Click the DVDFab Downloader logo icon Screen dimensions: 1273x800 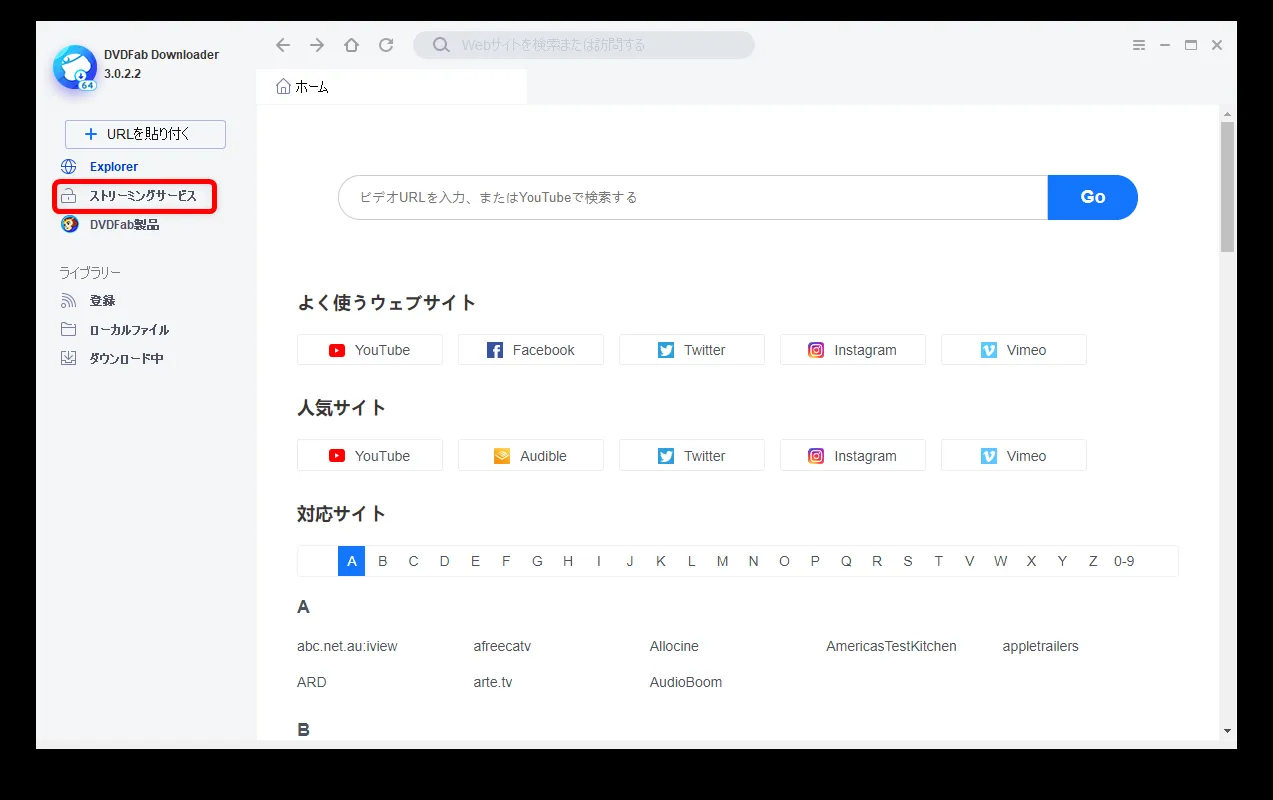point(75,68)
